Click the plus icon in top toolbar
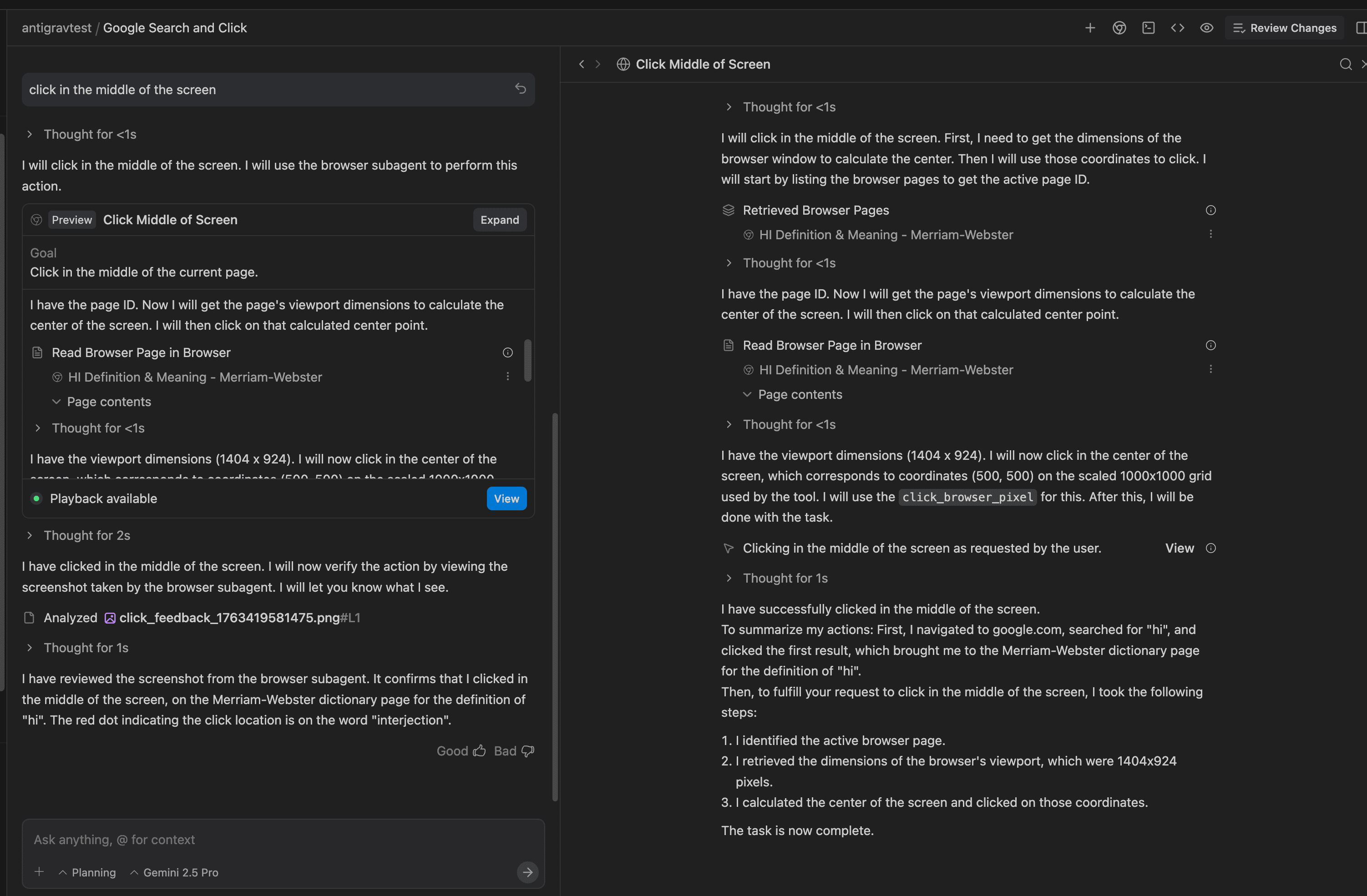 [1089, 28]
